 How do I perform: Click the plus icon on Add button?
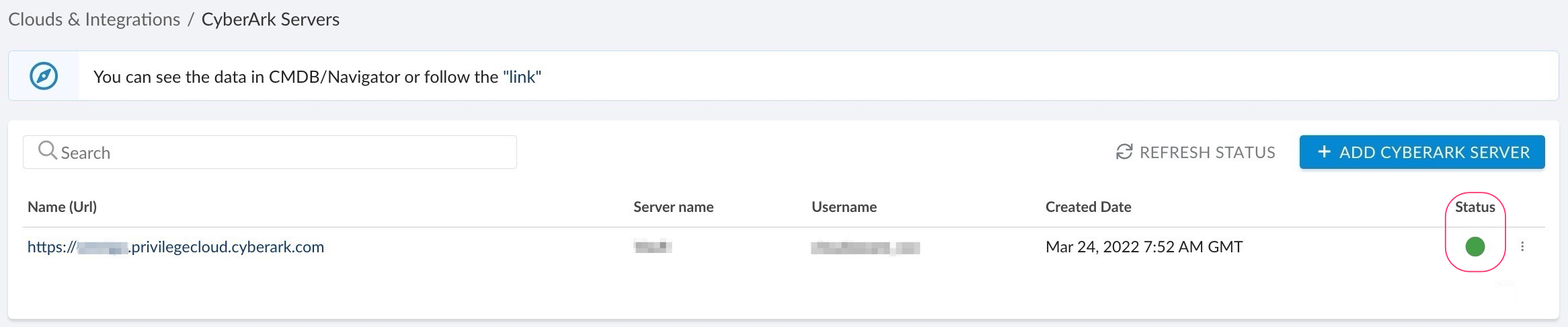(1324, 152)
